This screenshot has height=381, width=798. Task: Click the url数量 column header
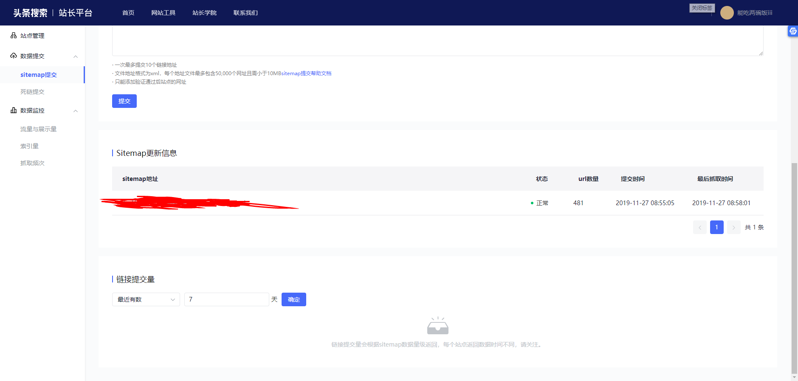[588, 179]
